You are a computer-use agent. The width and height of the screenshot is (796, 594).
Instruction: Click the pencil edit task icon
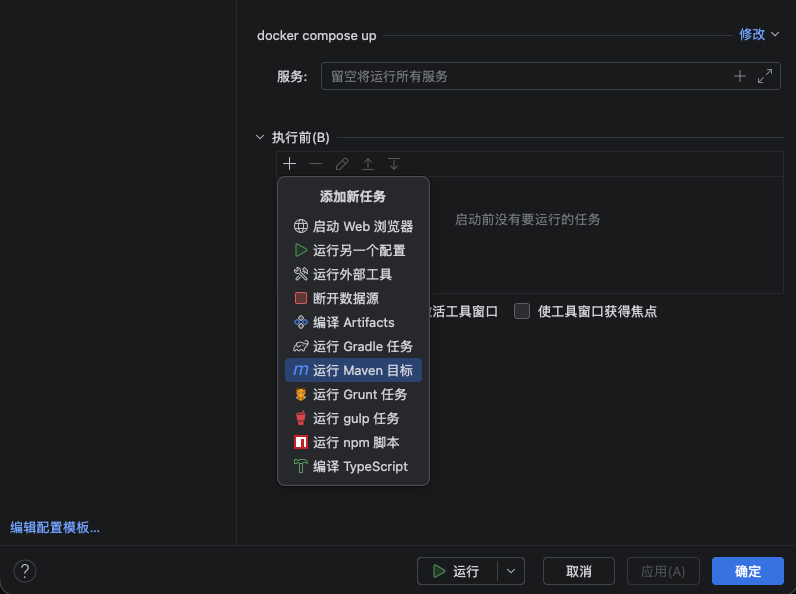[x=342, y=163]
